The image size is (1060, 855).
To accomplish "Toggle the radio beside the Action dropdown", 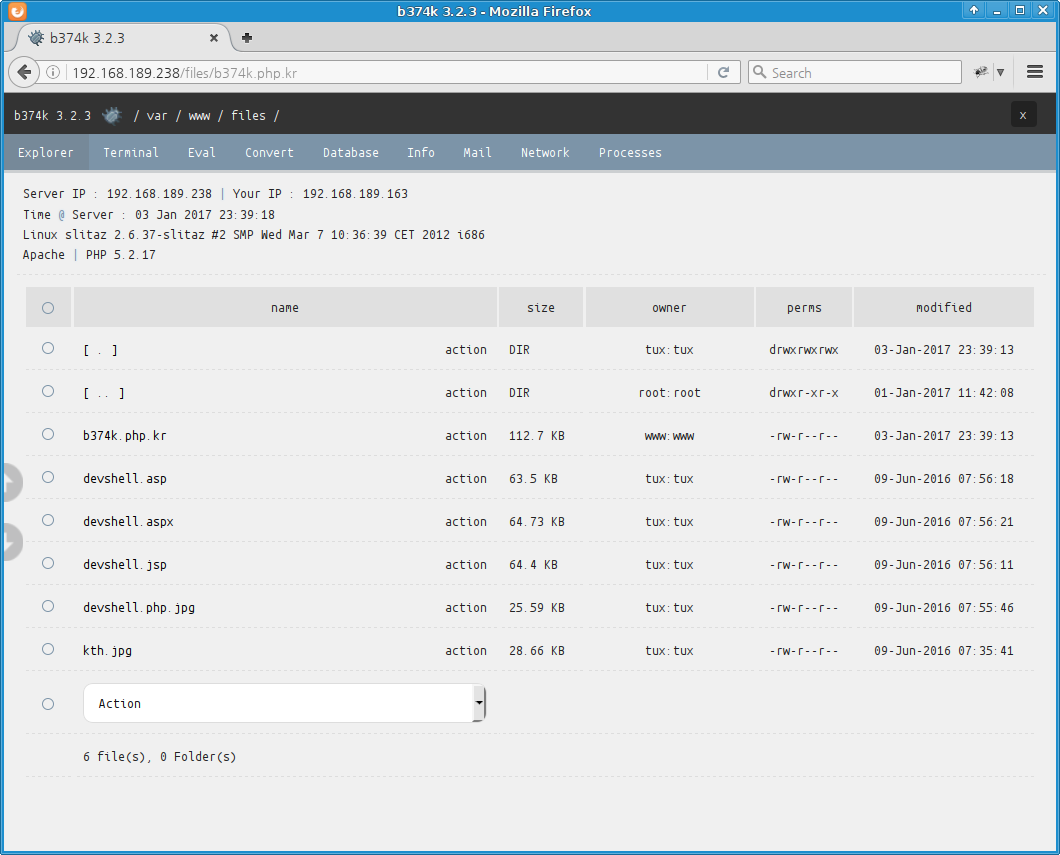I will pos(48,704).
